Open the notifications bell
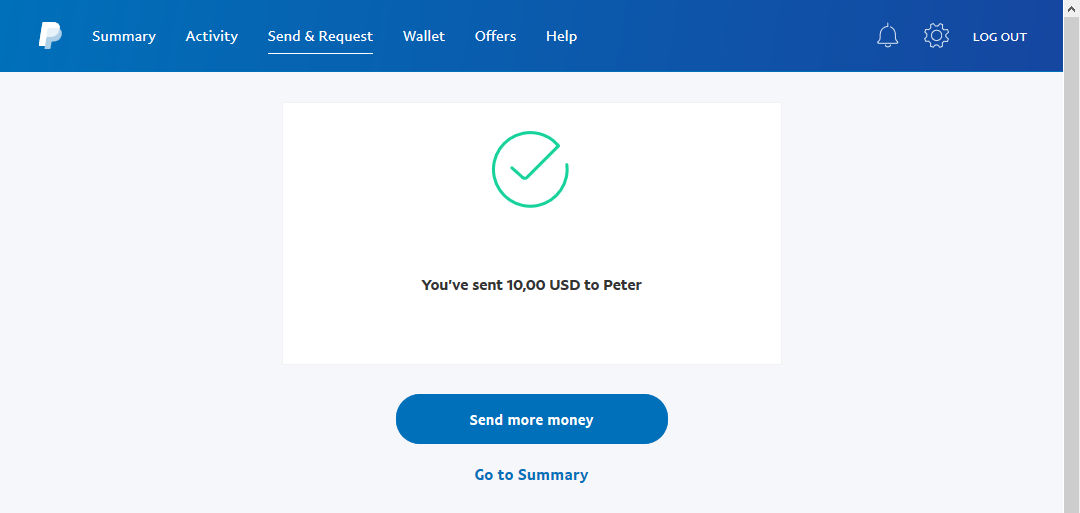This screenshot has width=1080, height=513. click(887, 36)
